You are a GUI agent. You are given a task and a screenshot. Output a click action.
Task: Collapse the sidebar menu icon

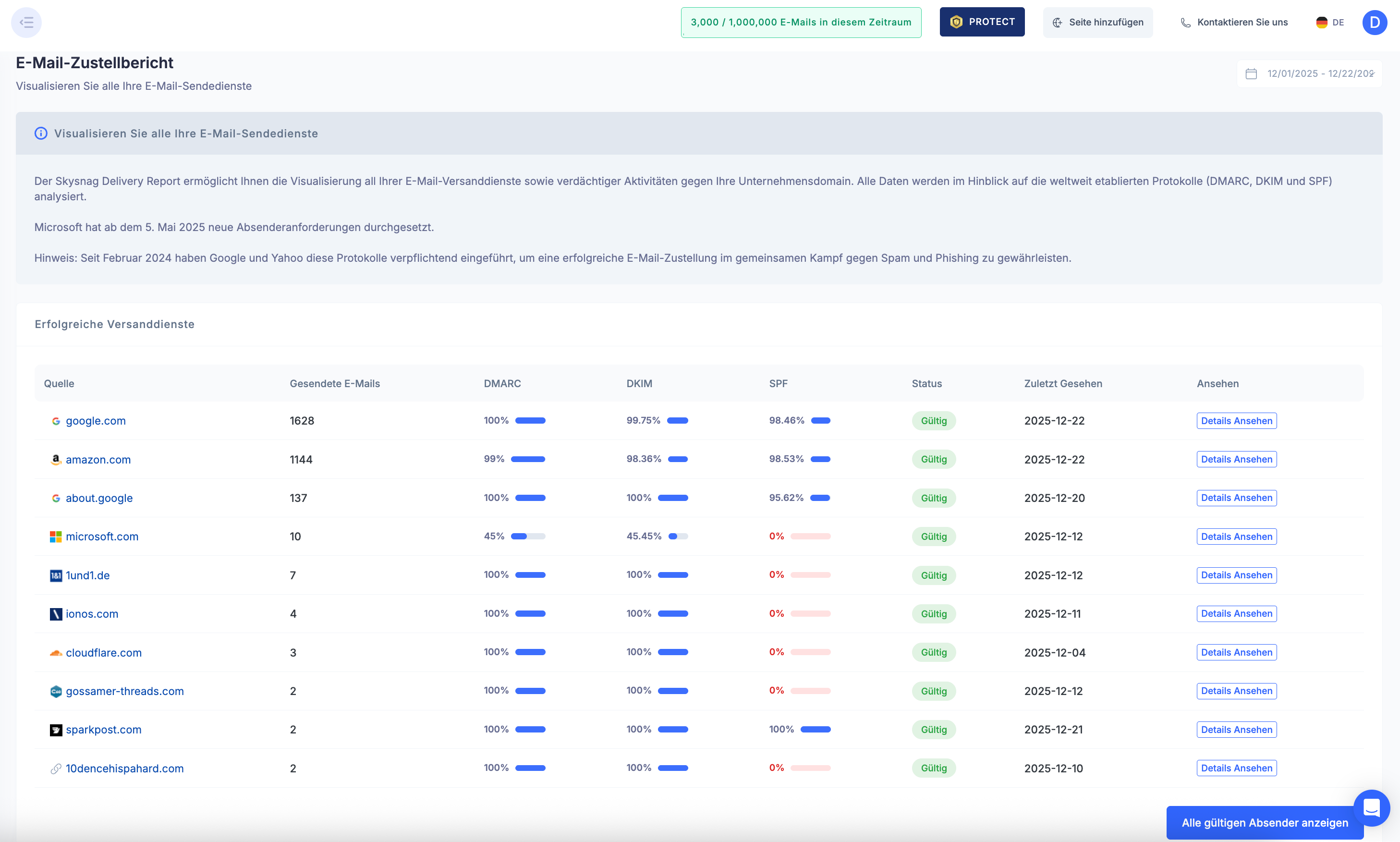click(26, 23)
